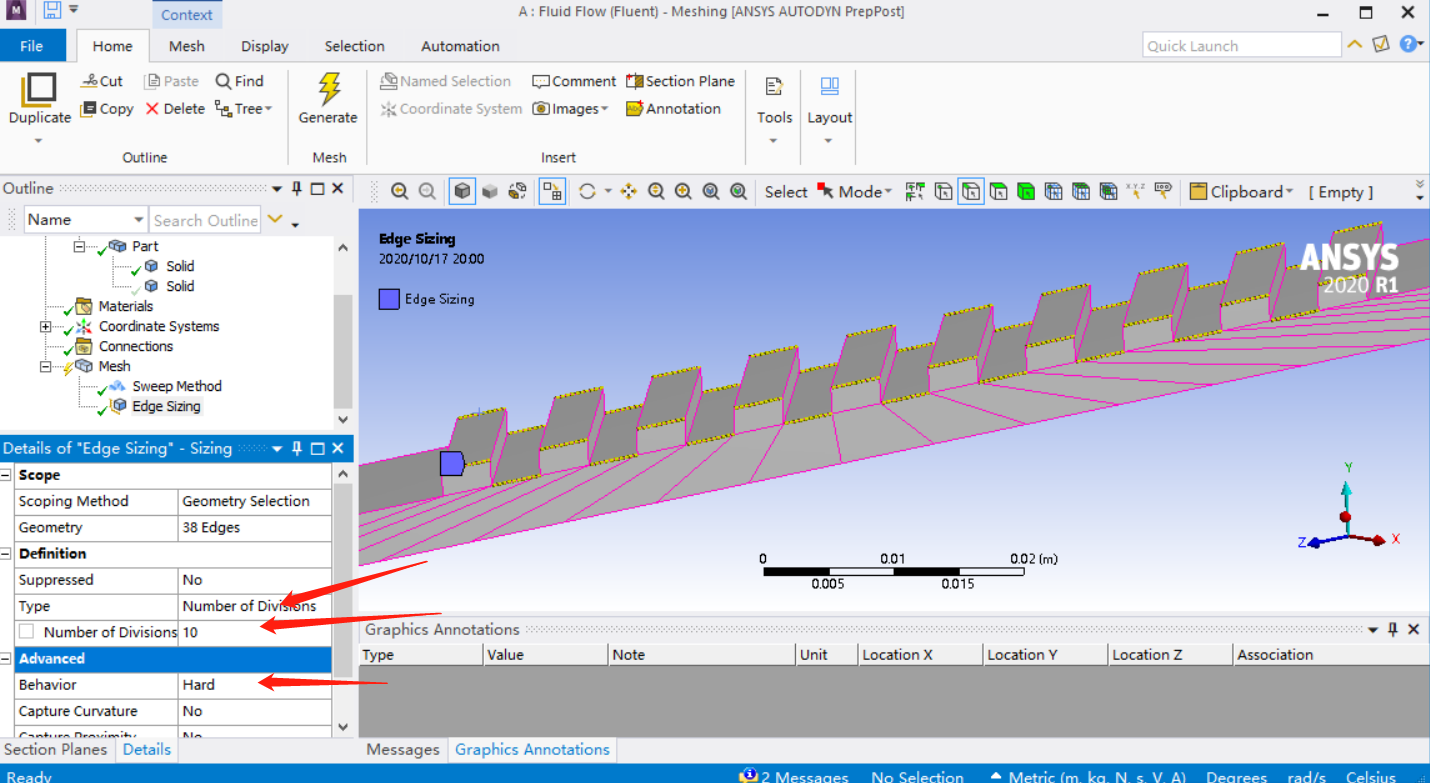Select the Sweep Method tree item
Image resolution: width=1430 pixels, height=784 pixels.
point(177,386)
